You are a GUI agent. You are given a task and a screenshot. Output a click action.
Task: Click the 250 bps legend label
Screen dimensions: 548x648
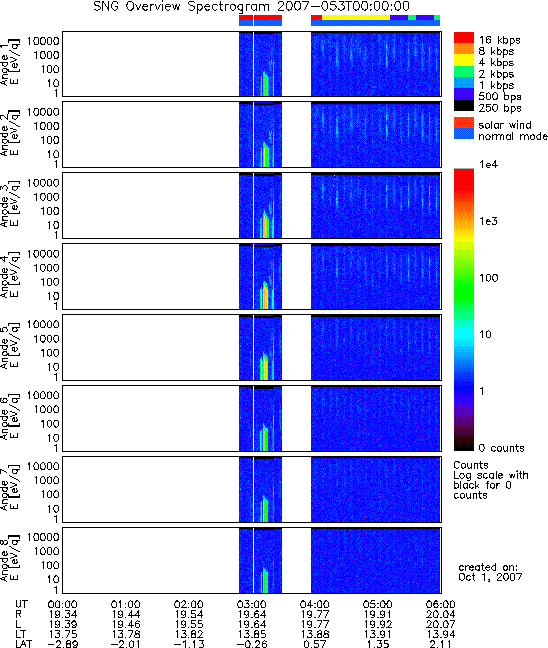tap(500, 108)
